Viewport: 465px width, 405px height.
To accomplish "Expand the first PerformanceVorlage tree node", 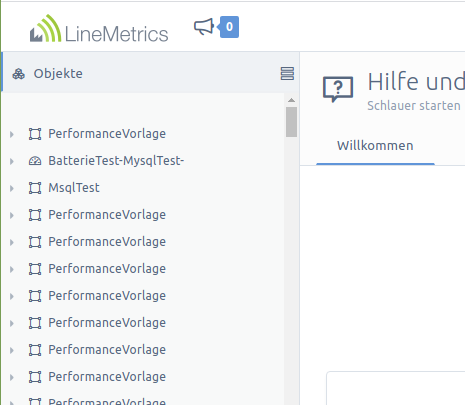I will pyautogui.click(x=12, y=134).
